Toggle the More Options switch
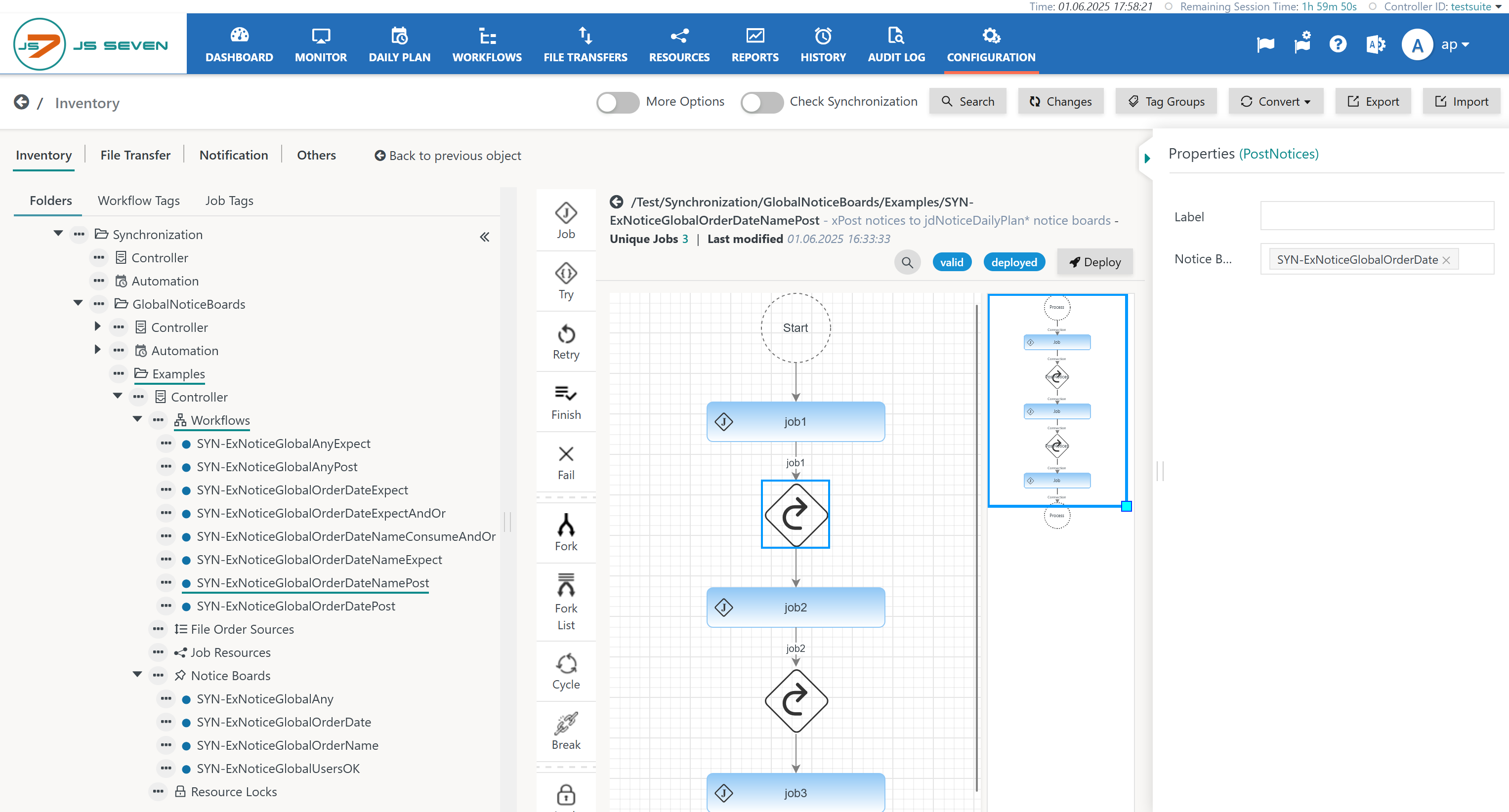1509x812 pixels. (618, 102)
